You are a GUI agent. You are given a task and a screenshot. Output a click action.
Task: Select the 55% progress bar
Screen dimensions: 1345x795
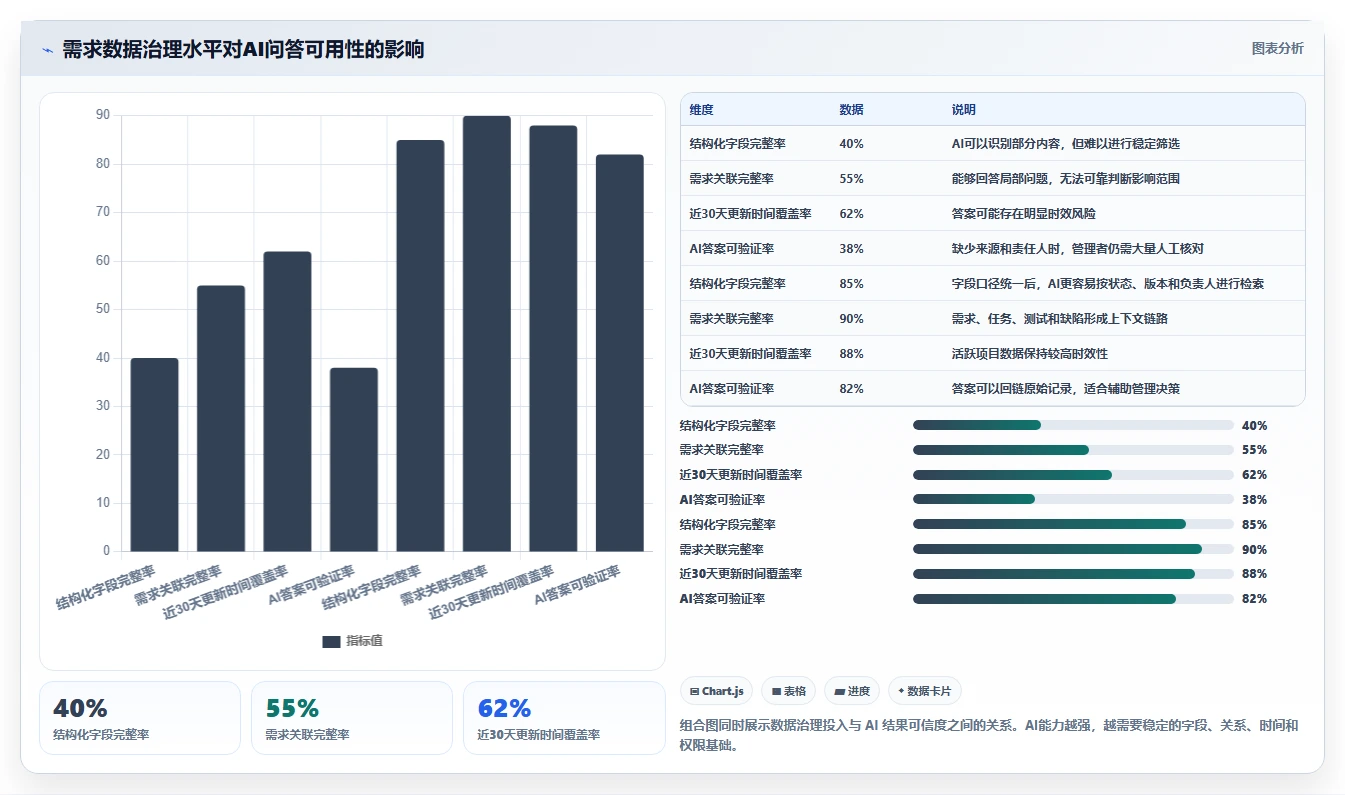point(1073,450)
